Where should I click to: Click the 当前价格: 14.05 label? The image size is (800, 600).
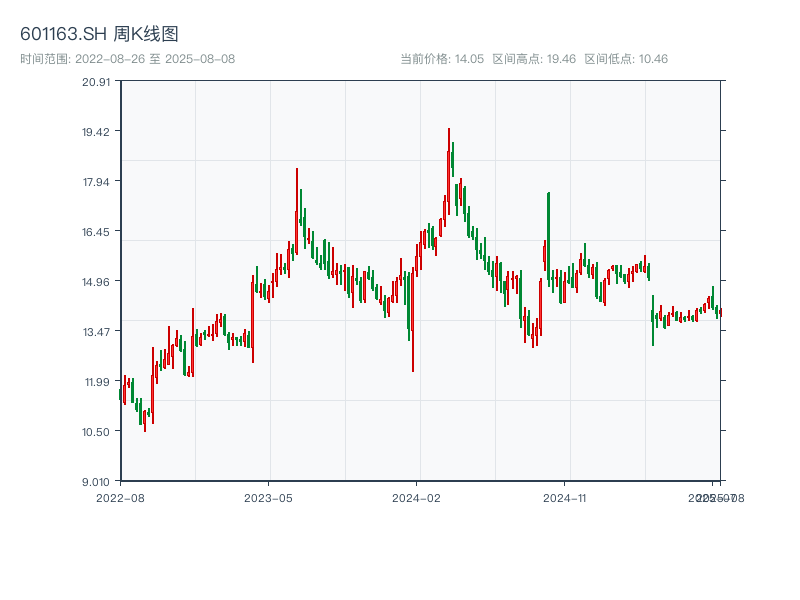click(442, 59)
